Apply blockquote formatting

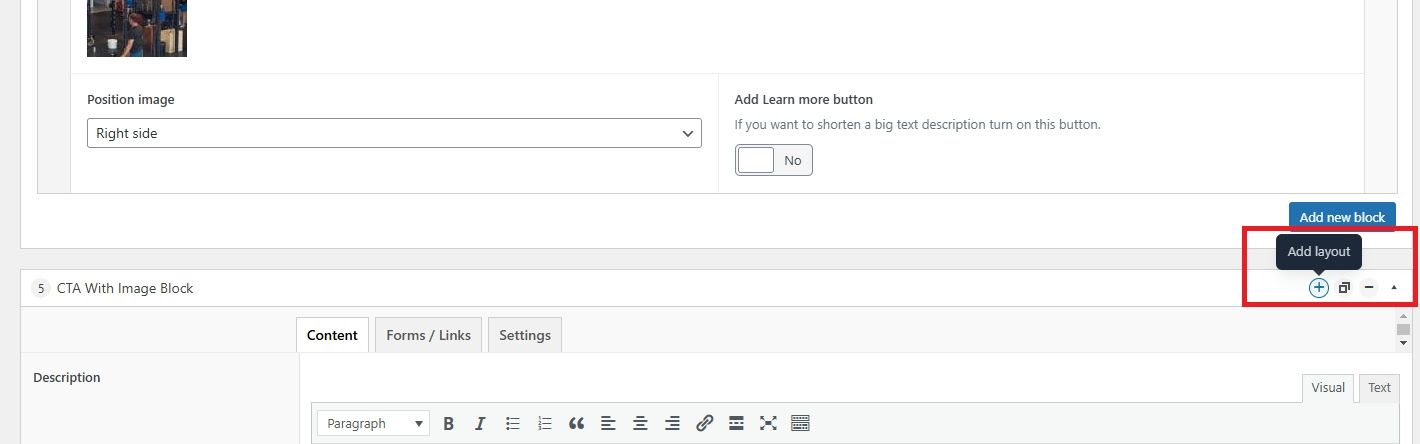coord(576,423)
